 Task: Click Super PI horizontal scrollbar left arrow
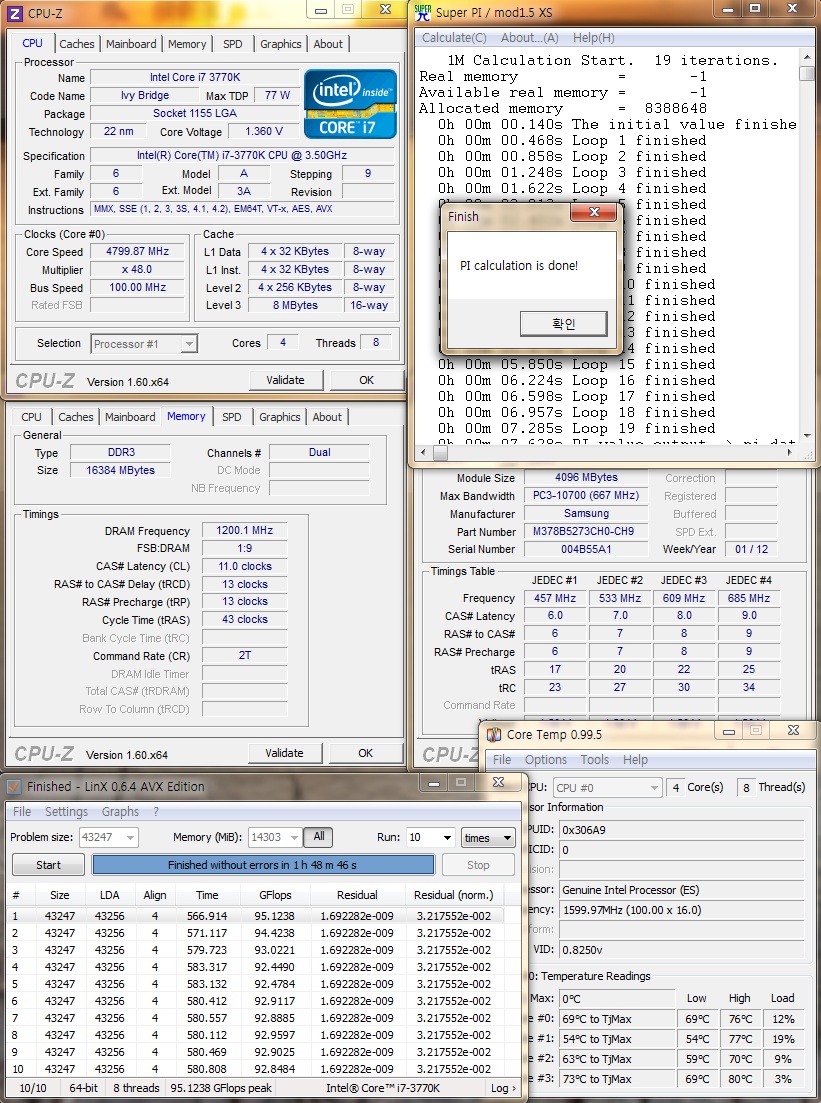423,452
